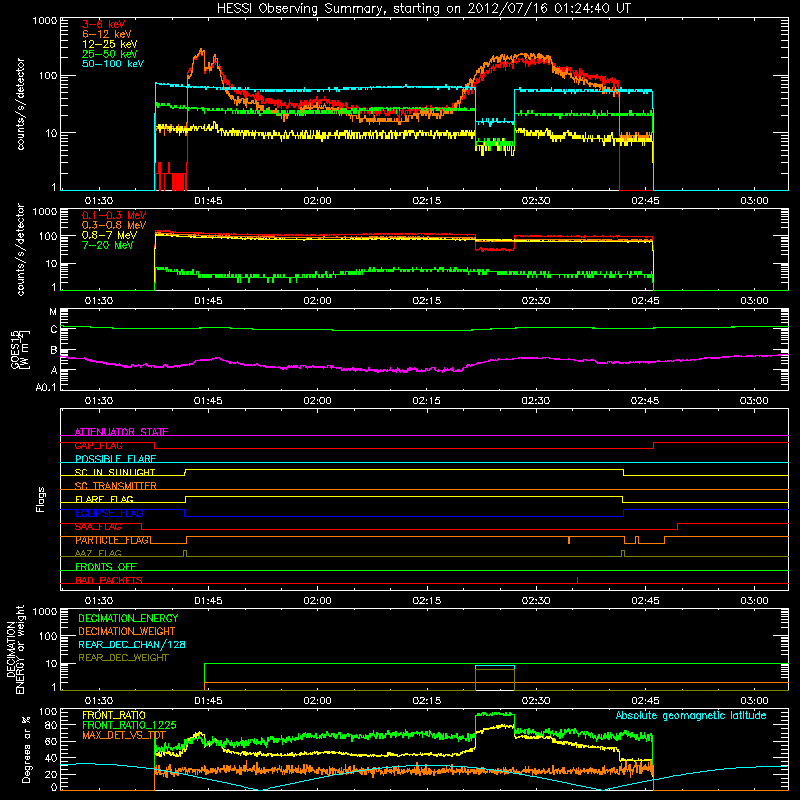Select the 0.3-0.8 MeV legend label
800x800 pixels.
click(114, 225)
